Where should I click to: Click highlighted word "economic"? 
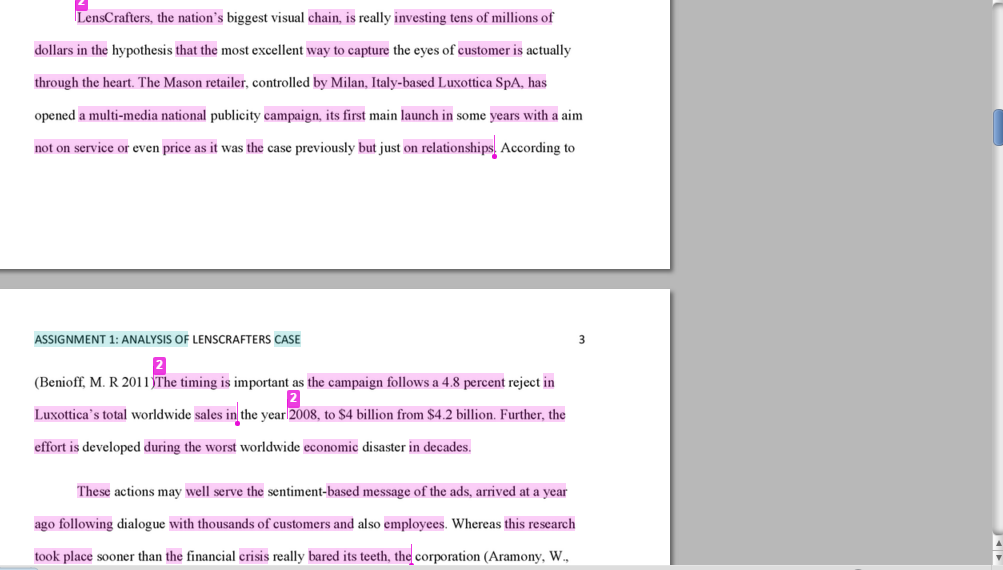(x=331, y=447)
